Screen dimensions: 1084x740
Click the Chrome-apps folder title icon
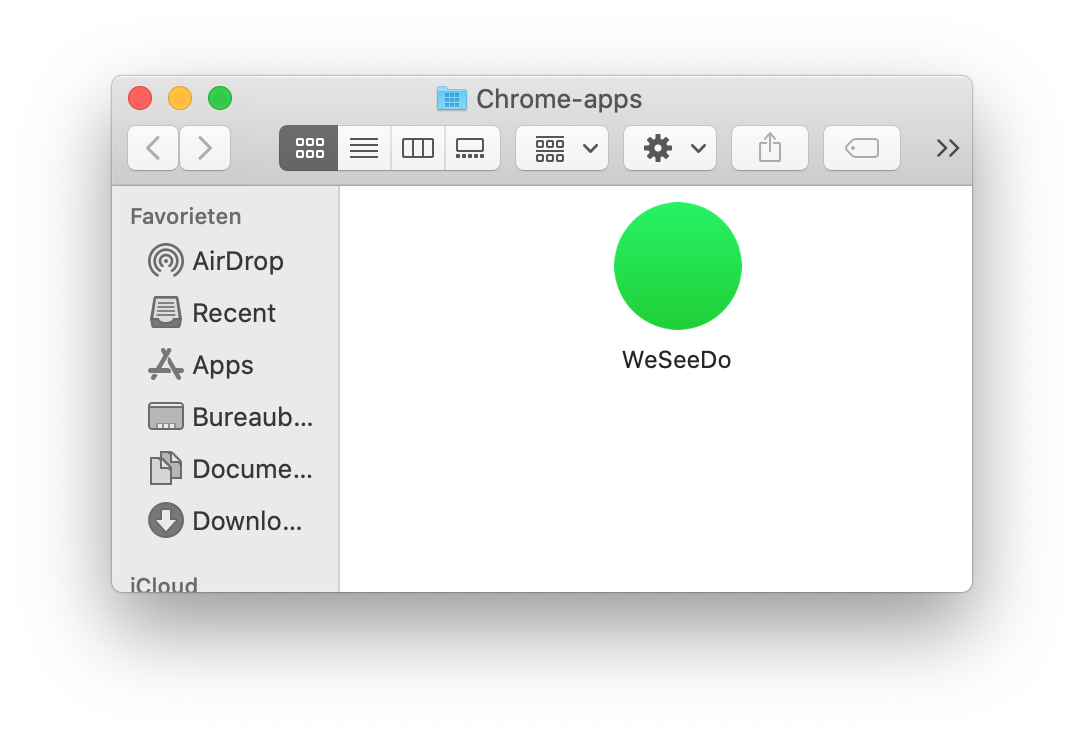click(452, 99)
